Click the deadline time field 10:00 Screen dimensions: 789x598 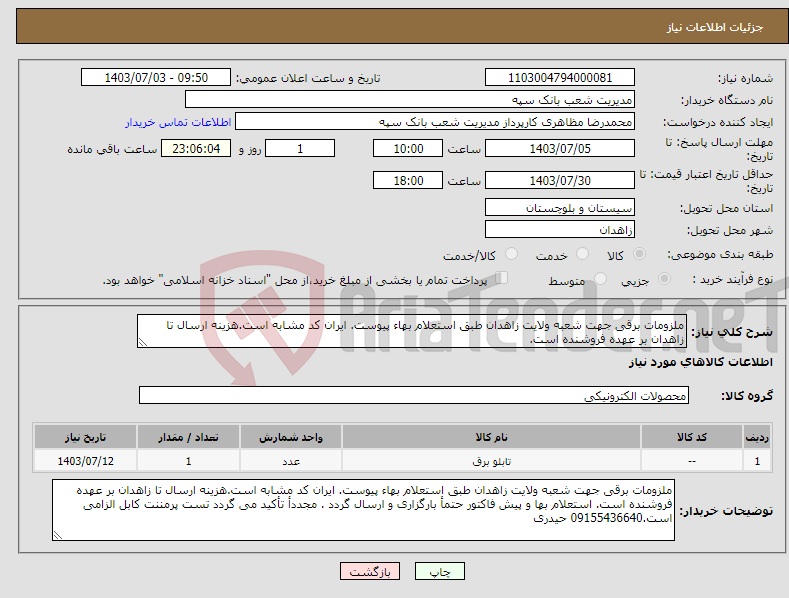coord(408,148)
